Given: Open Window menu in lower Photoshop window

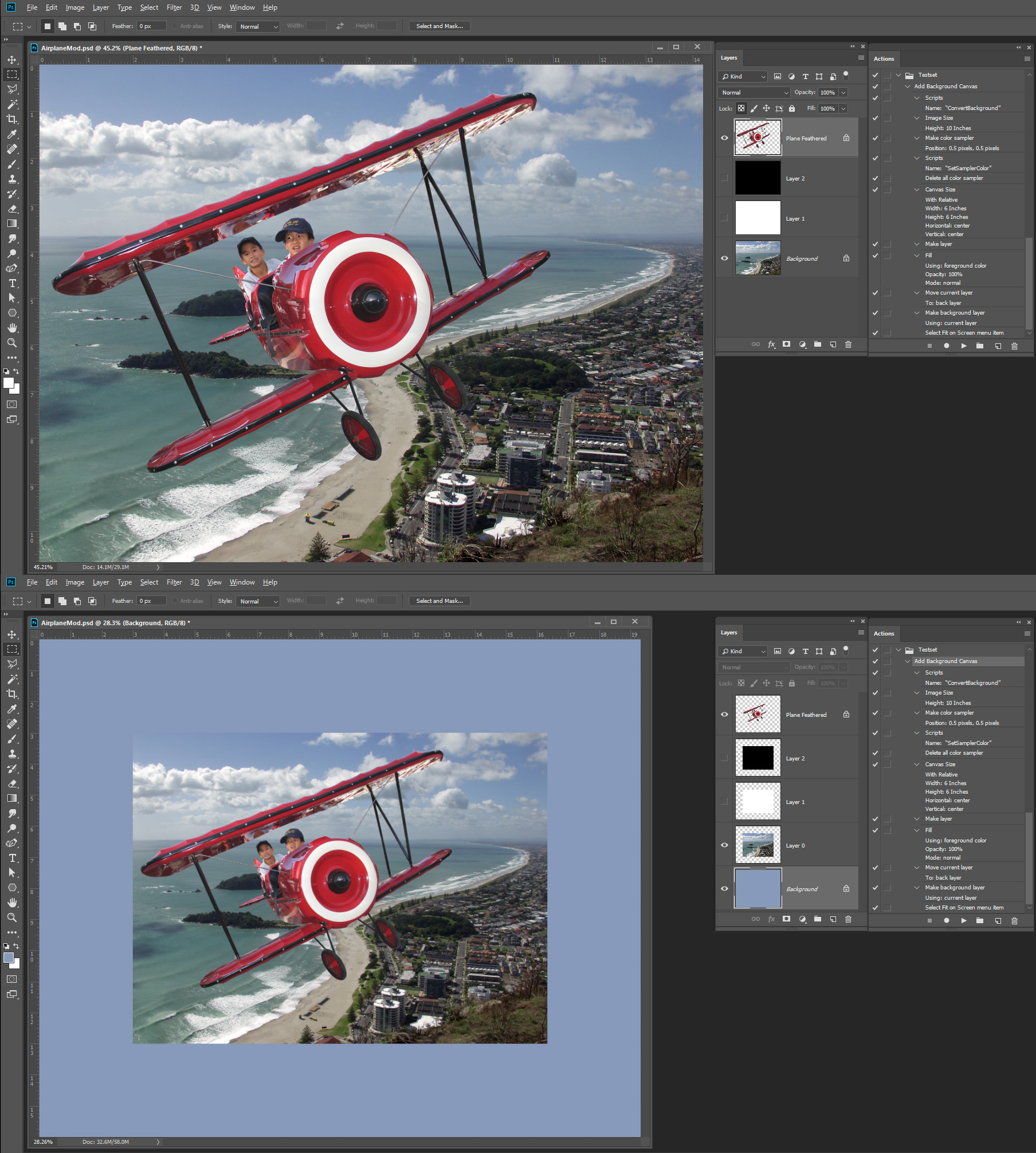Looking at the screenshot, I should tap(242, 582).
